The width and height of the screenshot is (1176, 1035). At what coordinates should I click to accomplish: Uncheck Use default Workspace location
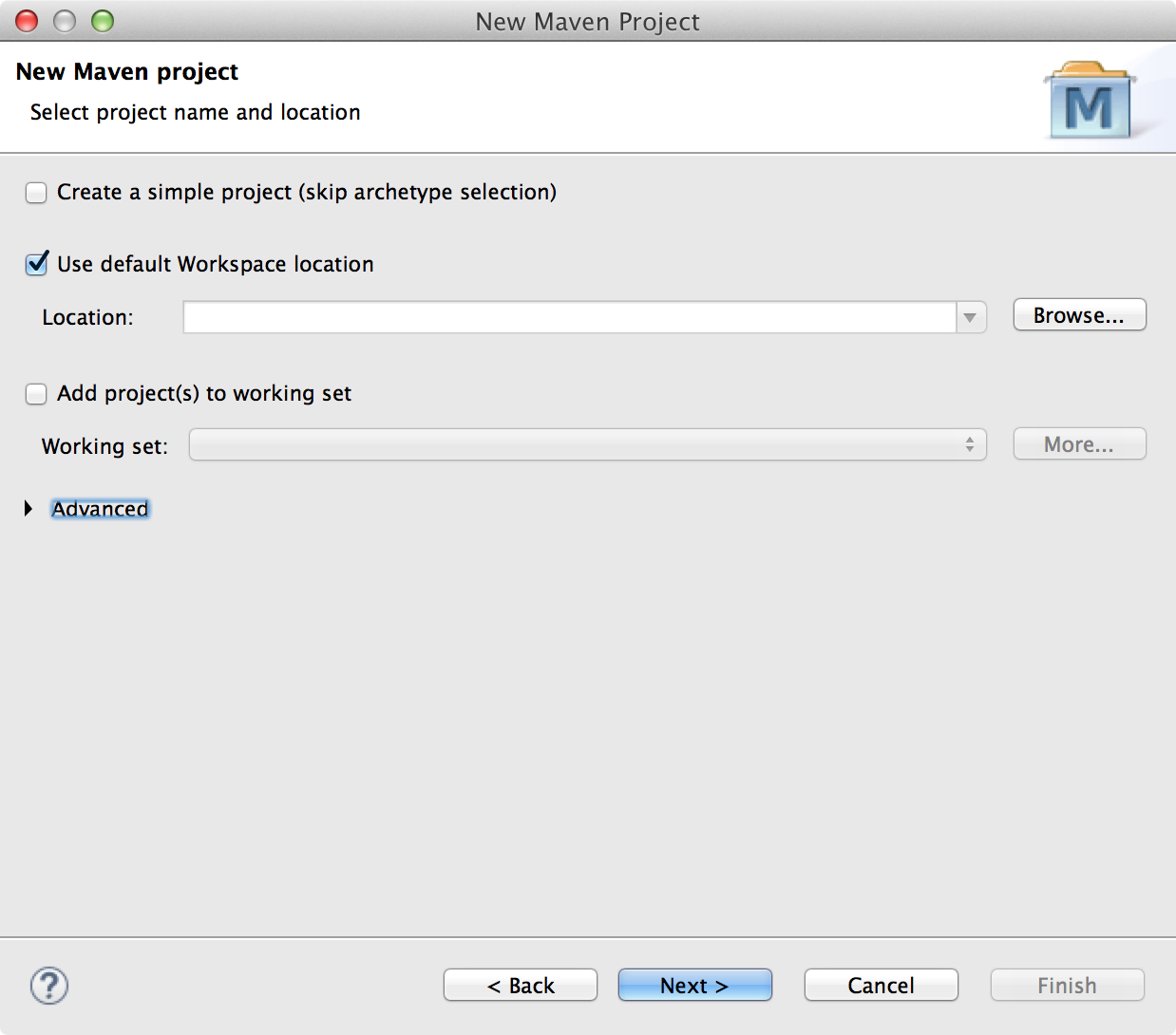pyautogui.click(x=36, y=264)
